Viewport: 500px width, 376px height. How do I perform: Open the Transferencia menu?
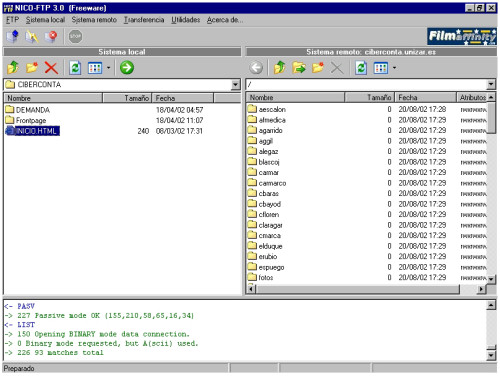(x=144, y=20)
